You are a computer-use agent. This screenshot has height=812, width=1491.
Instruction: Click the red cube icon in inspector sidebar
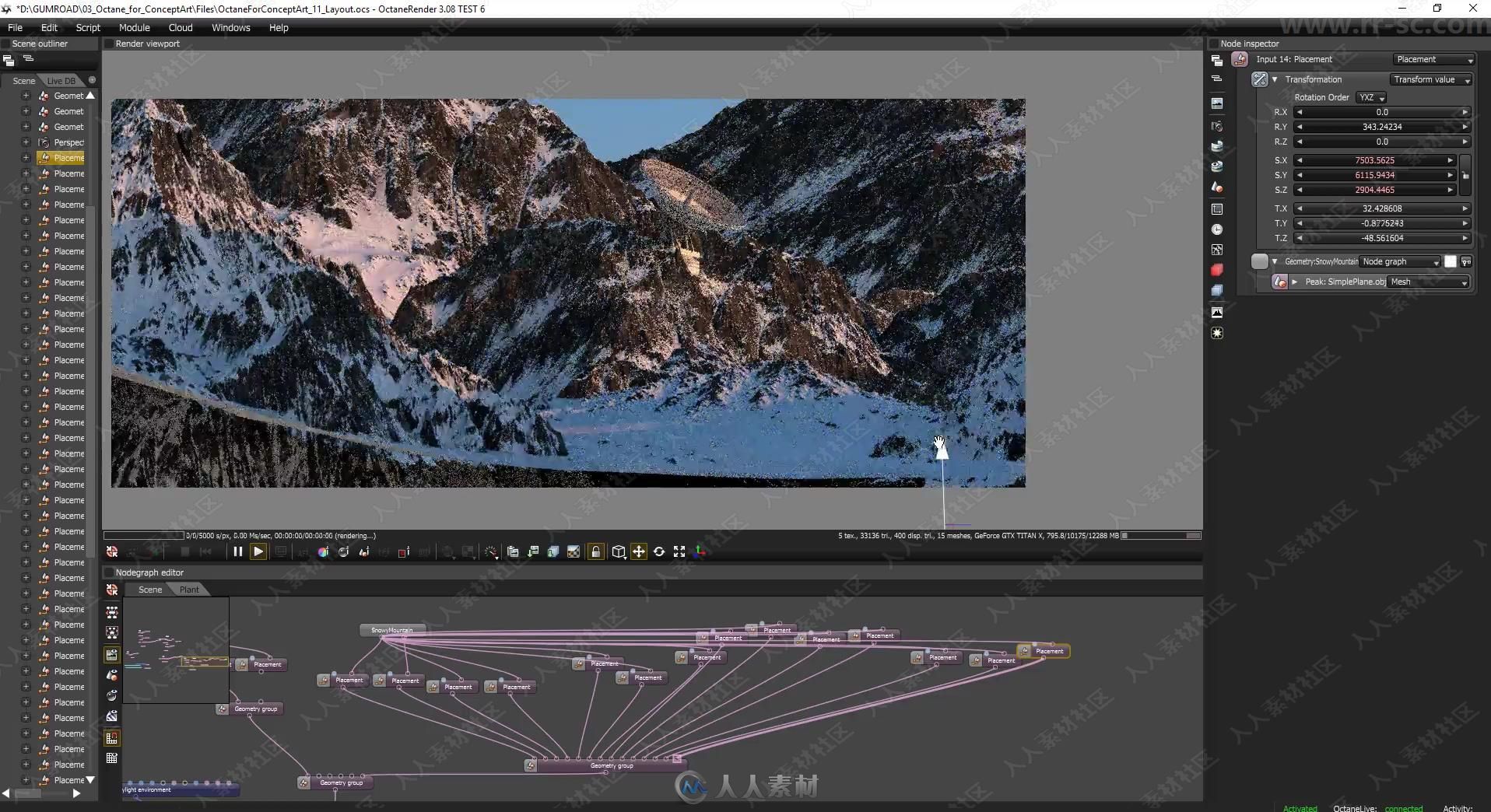(1217, 270)
